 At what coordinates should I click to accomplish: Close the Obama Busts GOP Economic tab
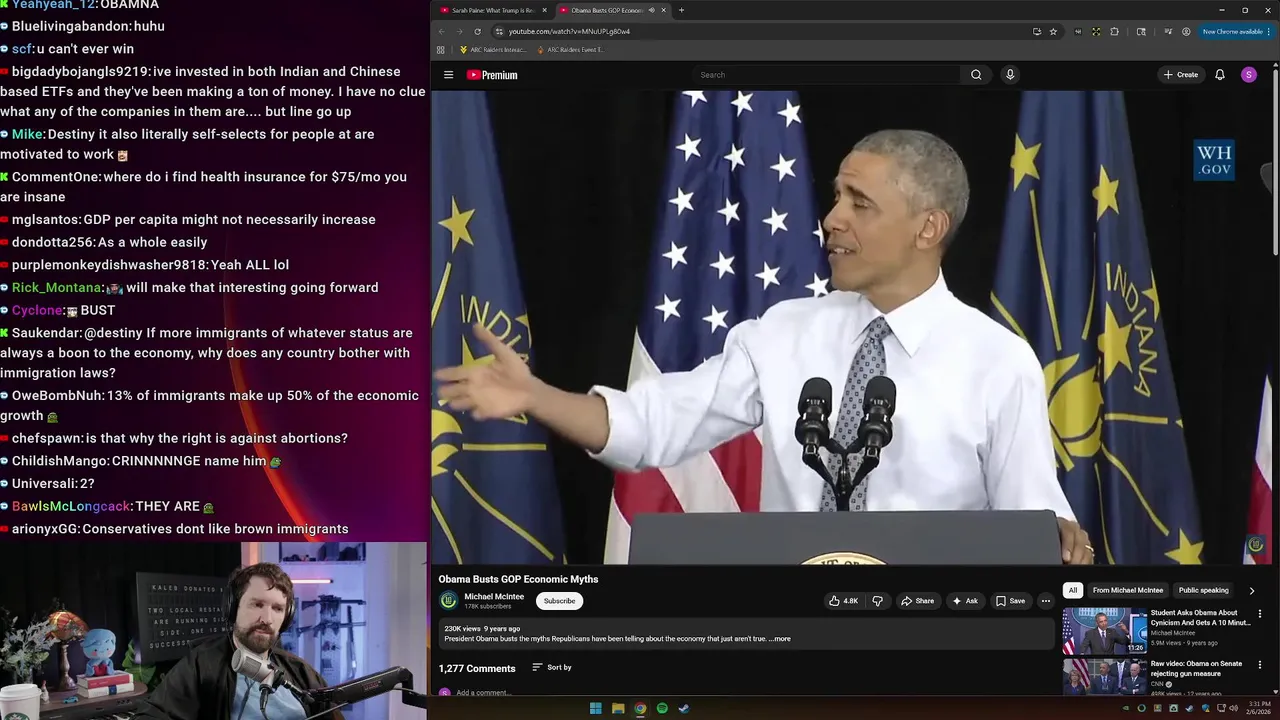click(x=663, y=10)
